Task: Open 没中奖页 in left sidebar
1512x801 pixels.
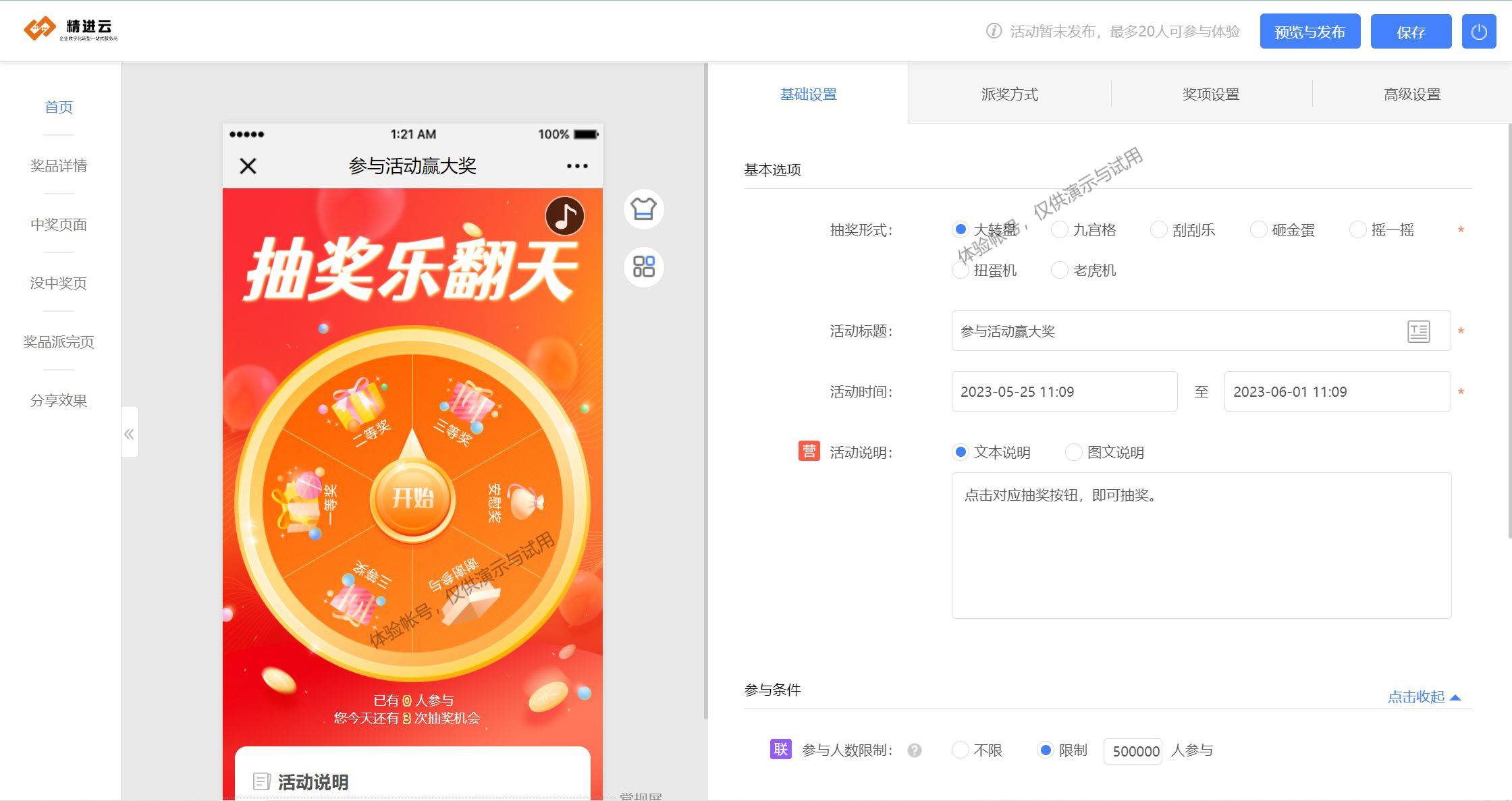Action: tap(59, 283)
